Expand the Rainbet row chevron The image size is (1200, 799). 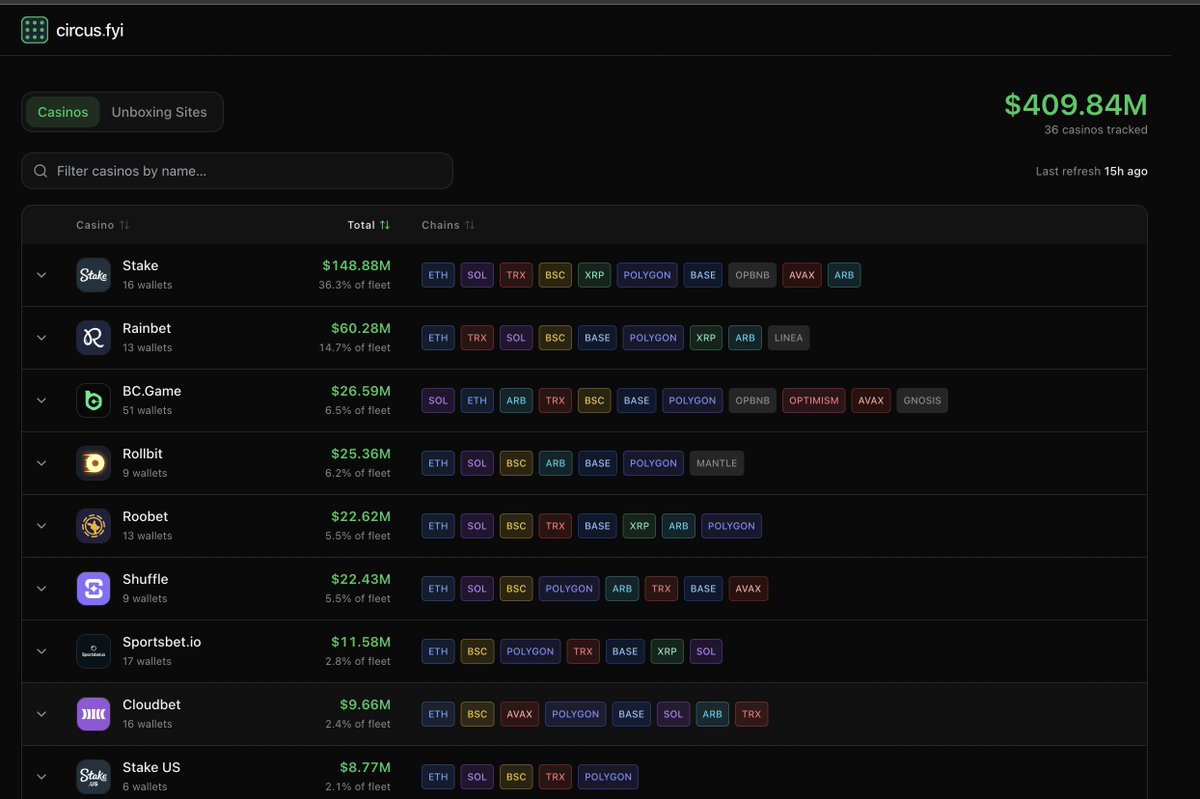(x=41, y=337)
